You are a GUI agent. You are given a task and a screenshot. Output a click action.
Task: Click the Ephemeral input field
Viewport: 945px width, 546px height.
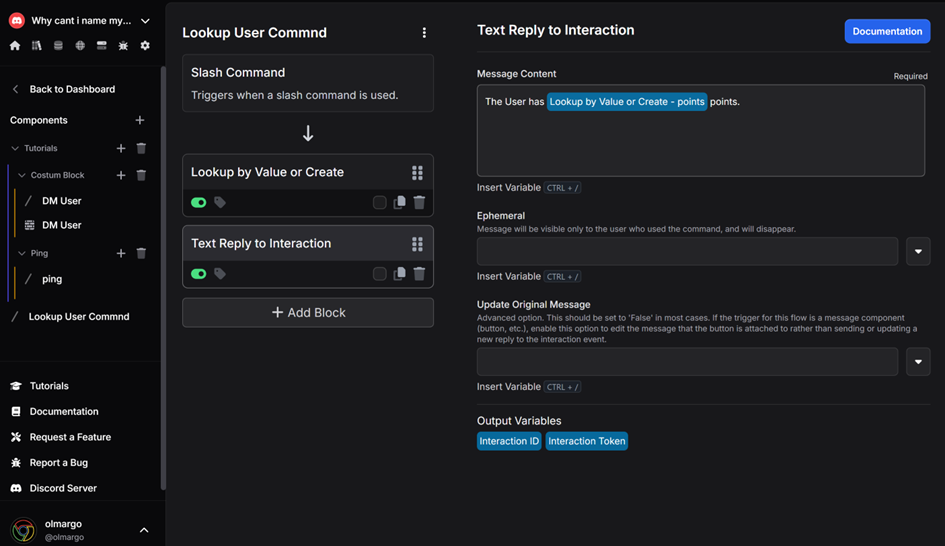coord(687,251)
